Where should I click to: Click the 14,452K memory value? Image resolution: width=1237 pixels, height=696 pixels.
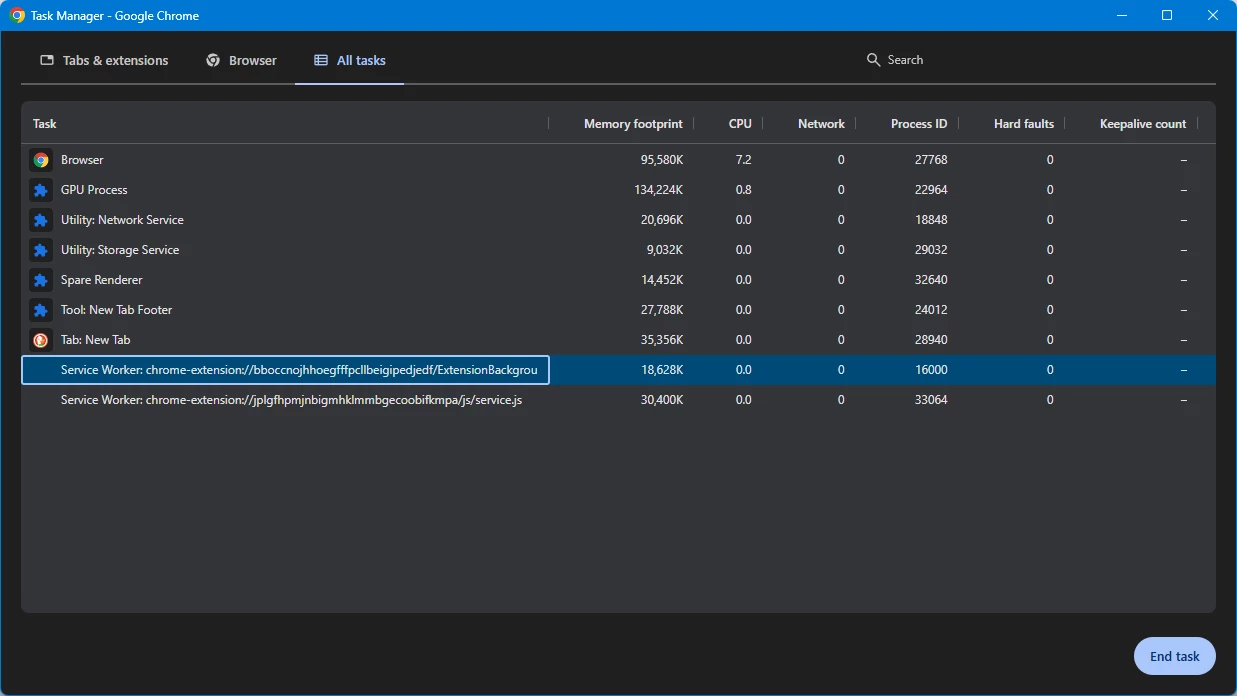pyautogui.click(x=662, y=280)
